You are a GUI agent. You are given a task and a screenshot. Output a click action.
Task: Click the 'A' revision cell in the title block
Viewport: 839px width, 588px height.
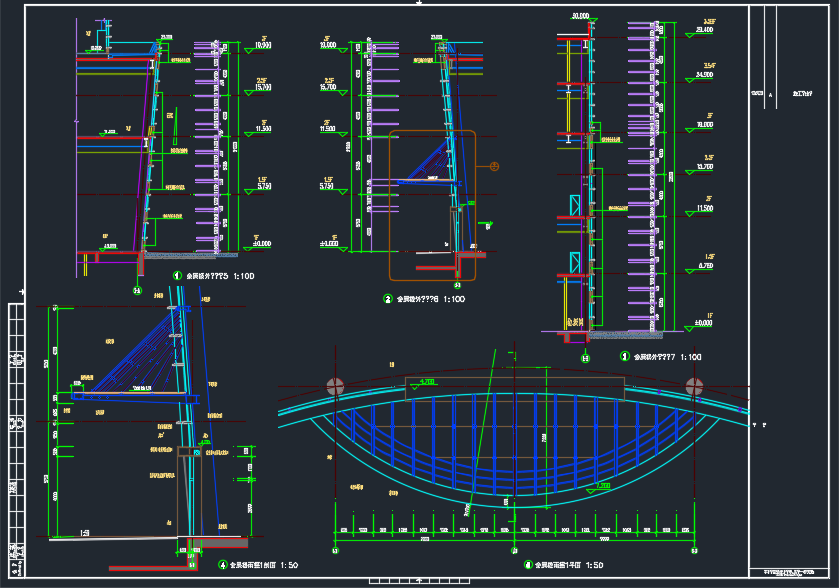(x=770, y=93)
